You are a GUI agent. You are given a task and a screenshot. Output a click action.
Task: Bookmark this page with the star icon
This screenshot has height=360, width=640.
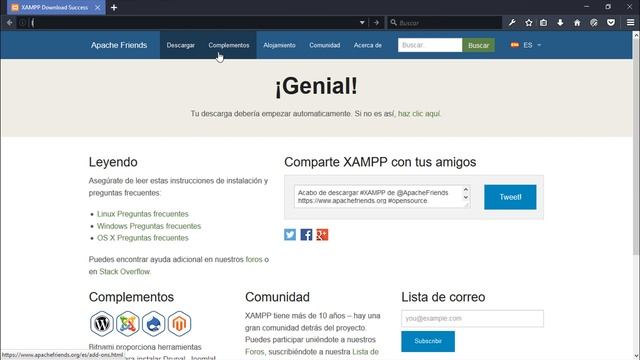[x=529, y=23]
